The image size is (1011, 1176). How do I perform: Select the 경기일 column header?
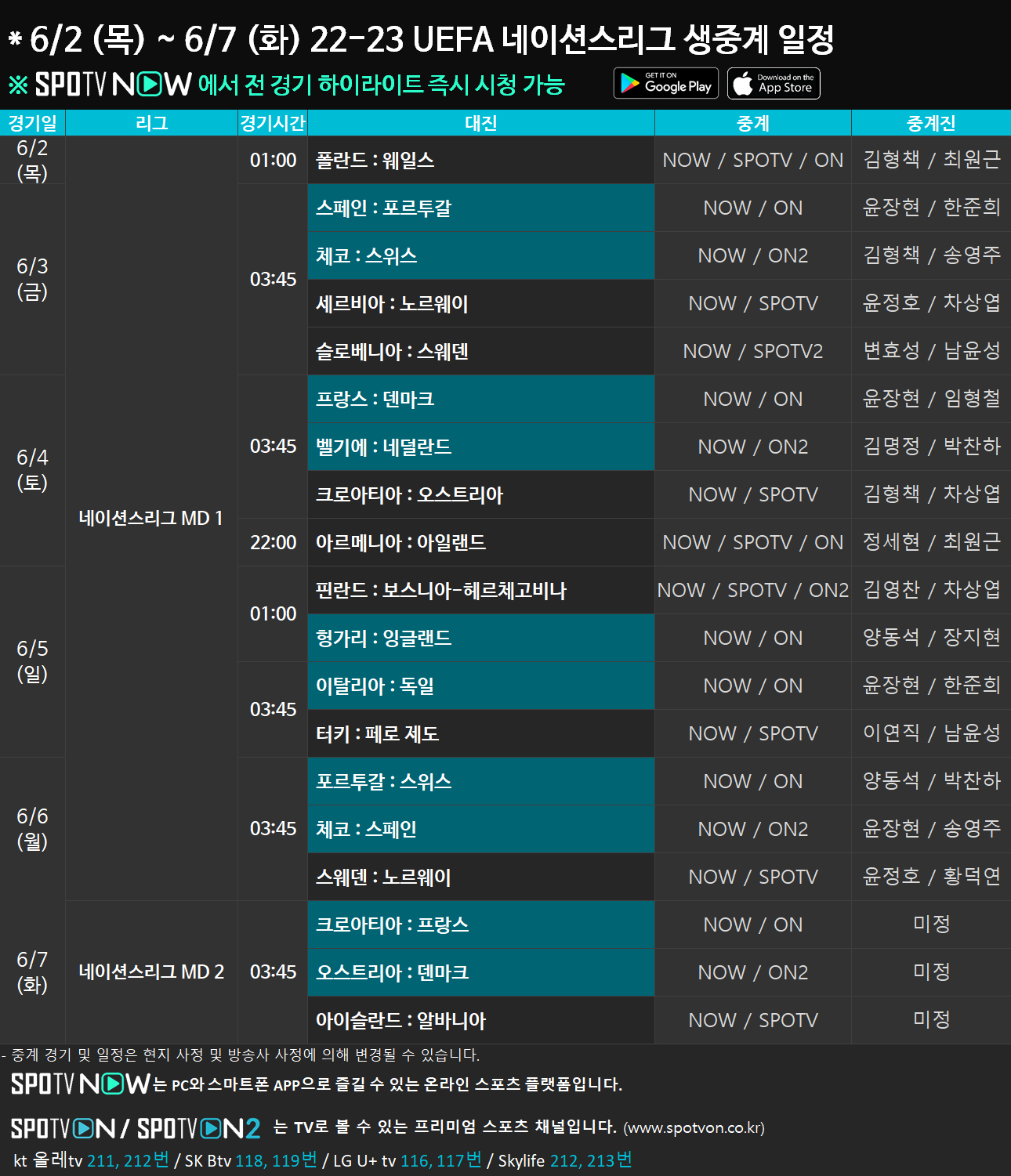pyautogui.click(x=32, y=123)
